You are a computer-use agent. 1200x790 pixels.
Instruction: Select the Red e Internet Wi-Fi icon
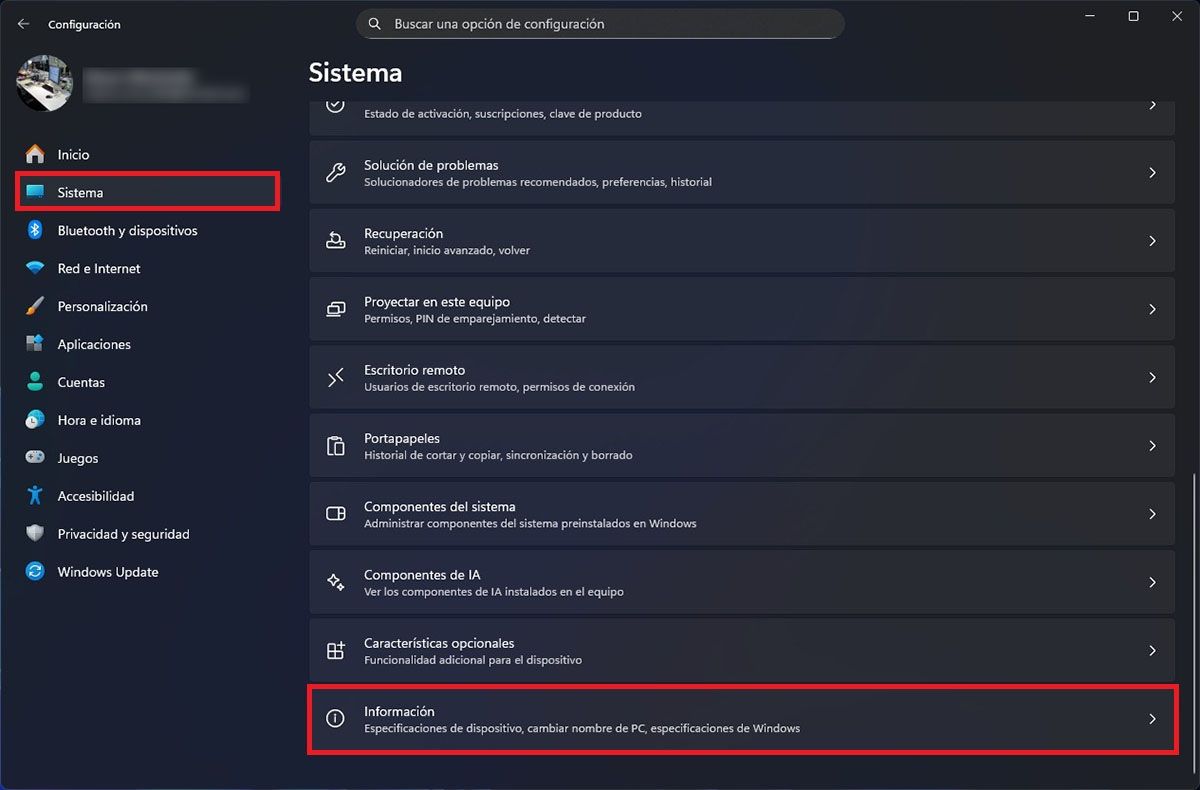(35, 269)
